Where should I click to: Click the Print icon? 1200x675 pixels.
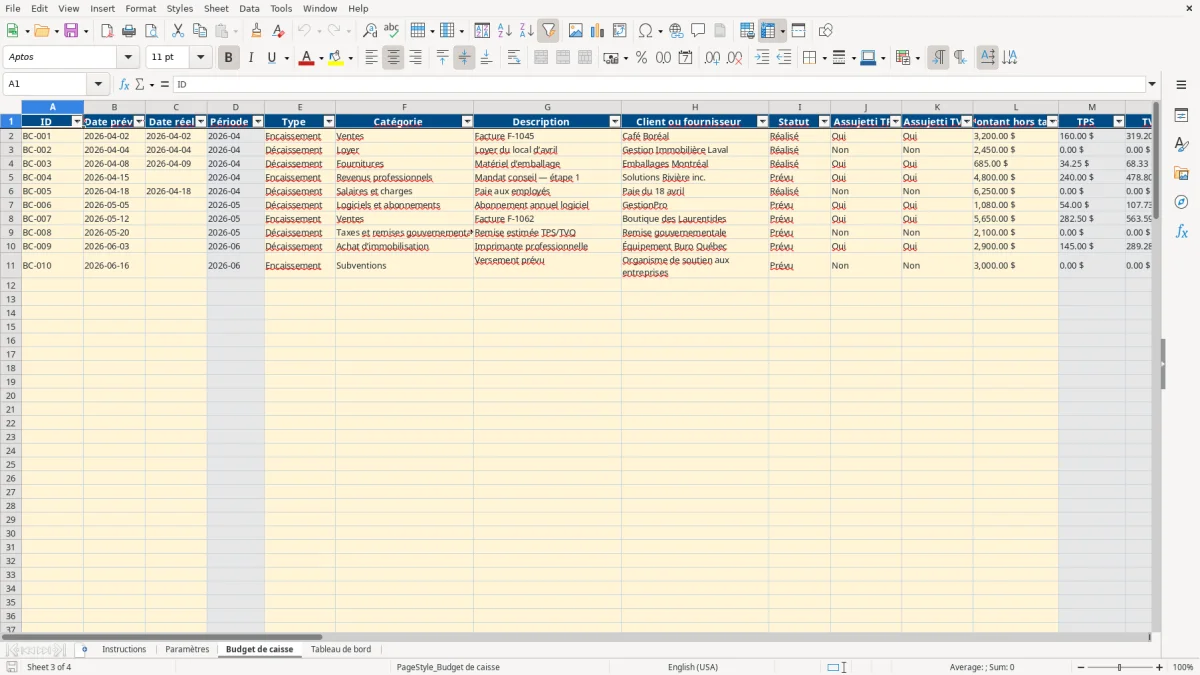[x=129, y=31]
